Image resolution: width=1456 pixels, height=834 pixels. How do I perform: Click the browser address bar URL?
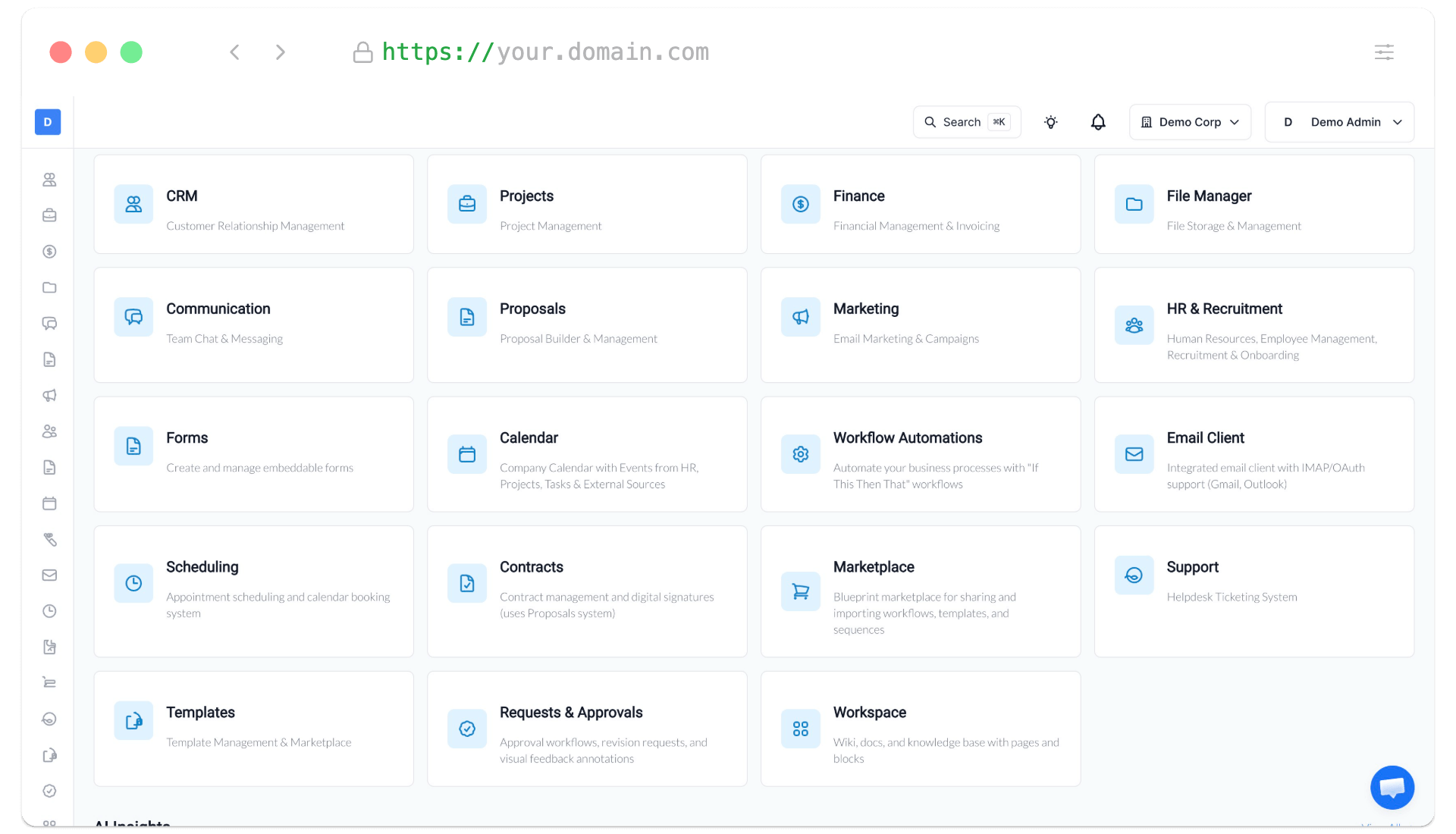pos(545,52)
